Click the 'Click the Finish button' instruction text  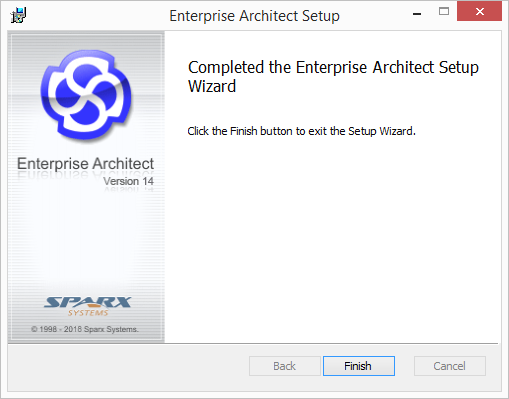(x=301, y=131)
